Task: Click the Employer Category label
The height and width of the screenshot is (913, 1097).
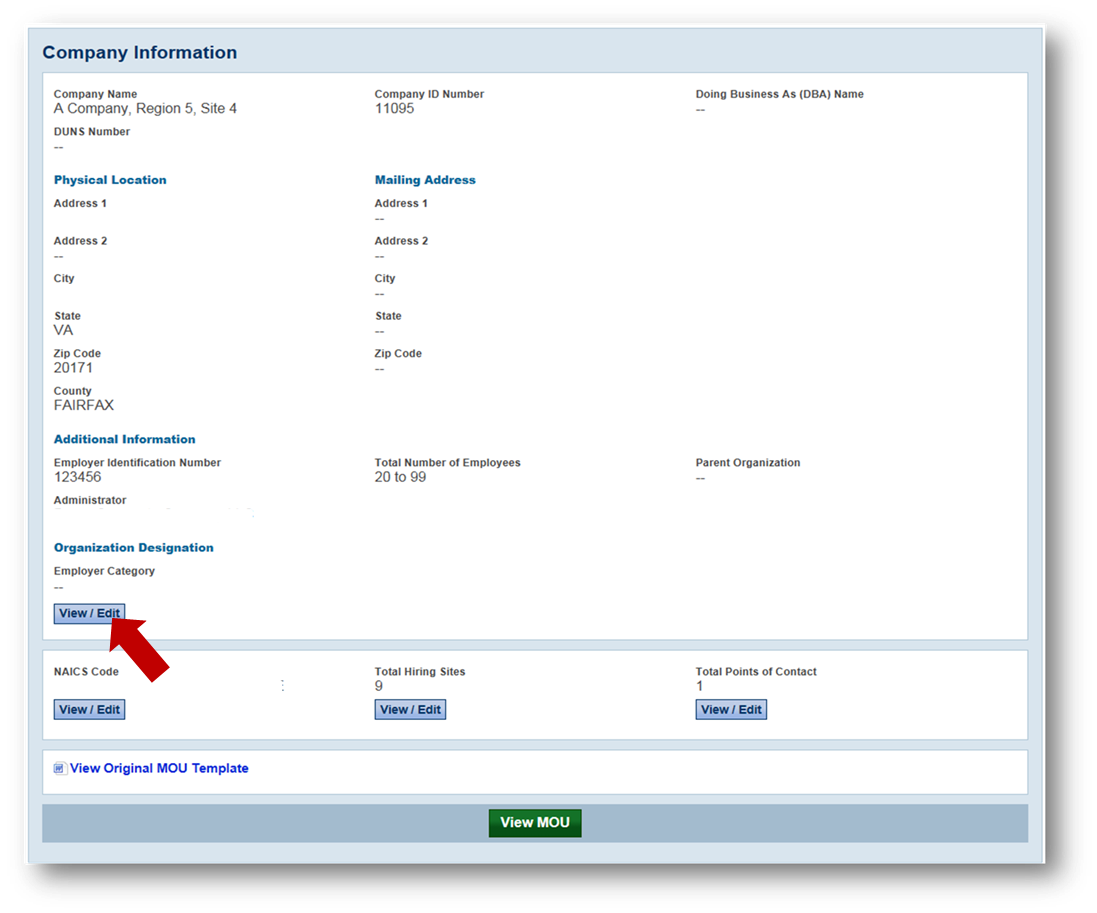Action: 104,571
